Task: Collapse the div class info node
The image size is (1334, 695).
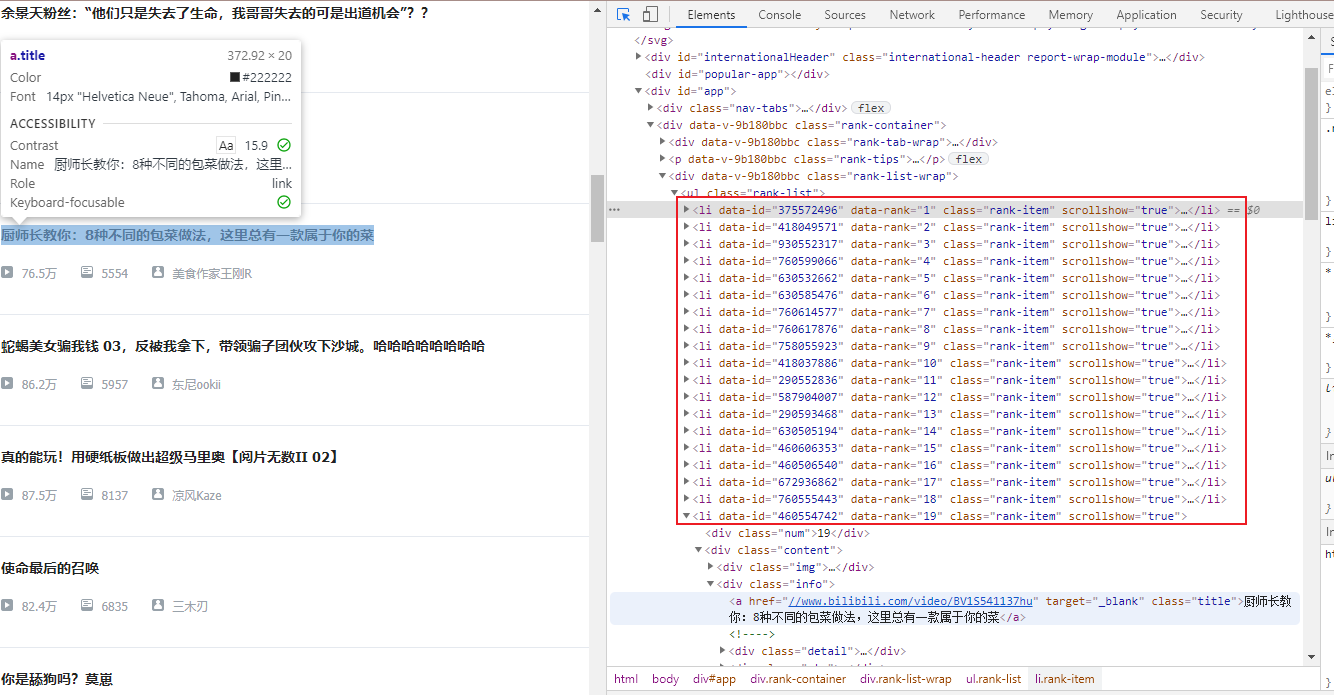Action: 711,584
